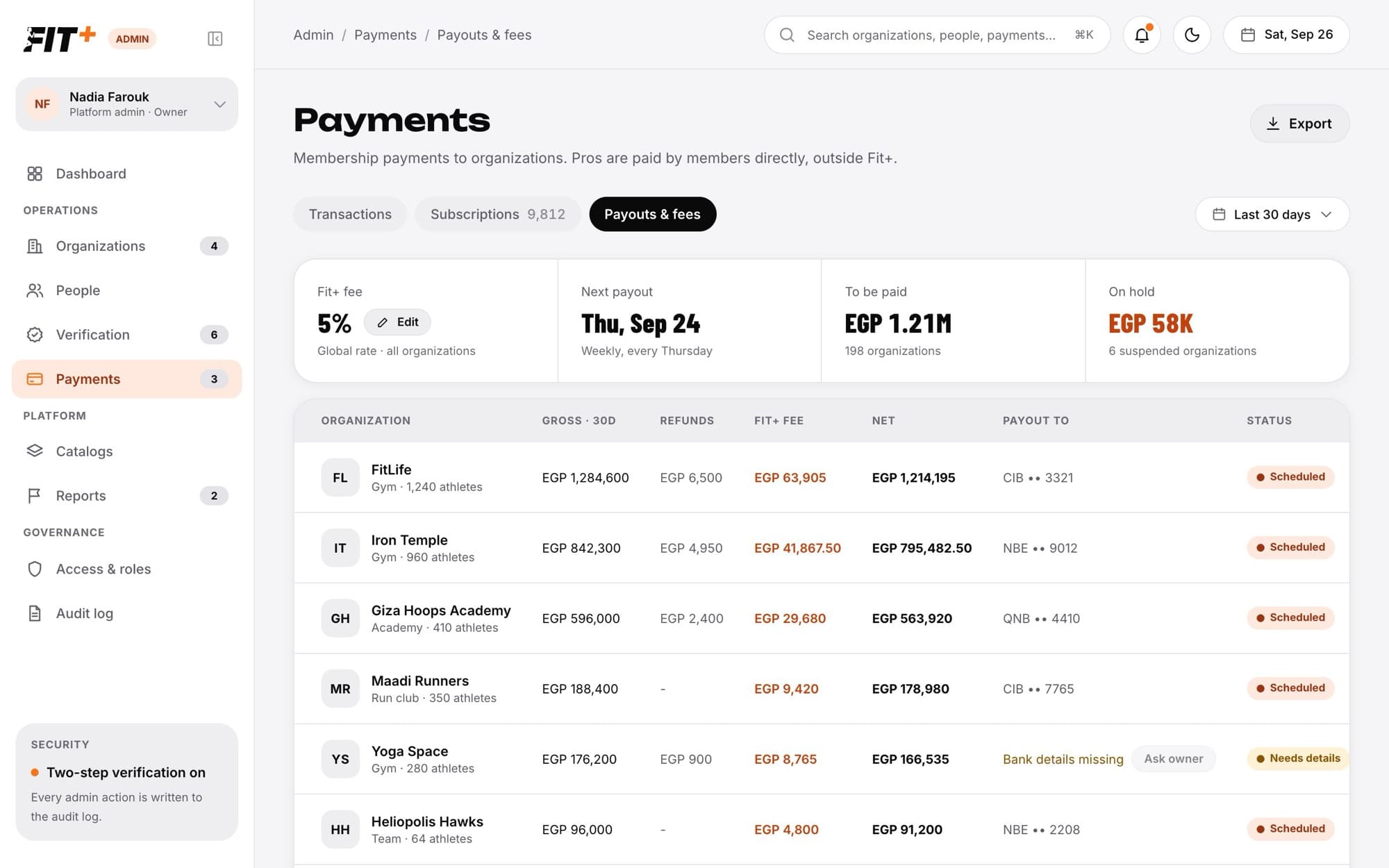Click Scheduled status for Iron Temple
The image size is (1389, 868).
pos(1290,547)
